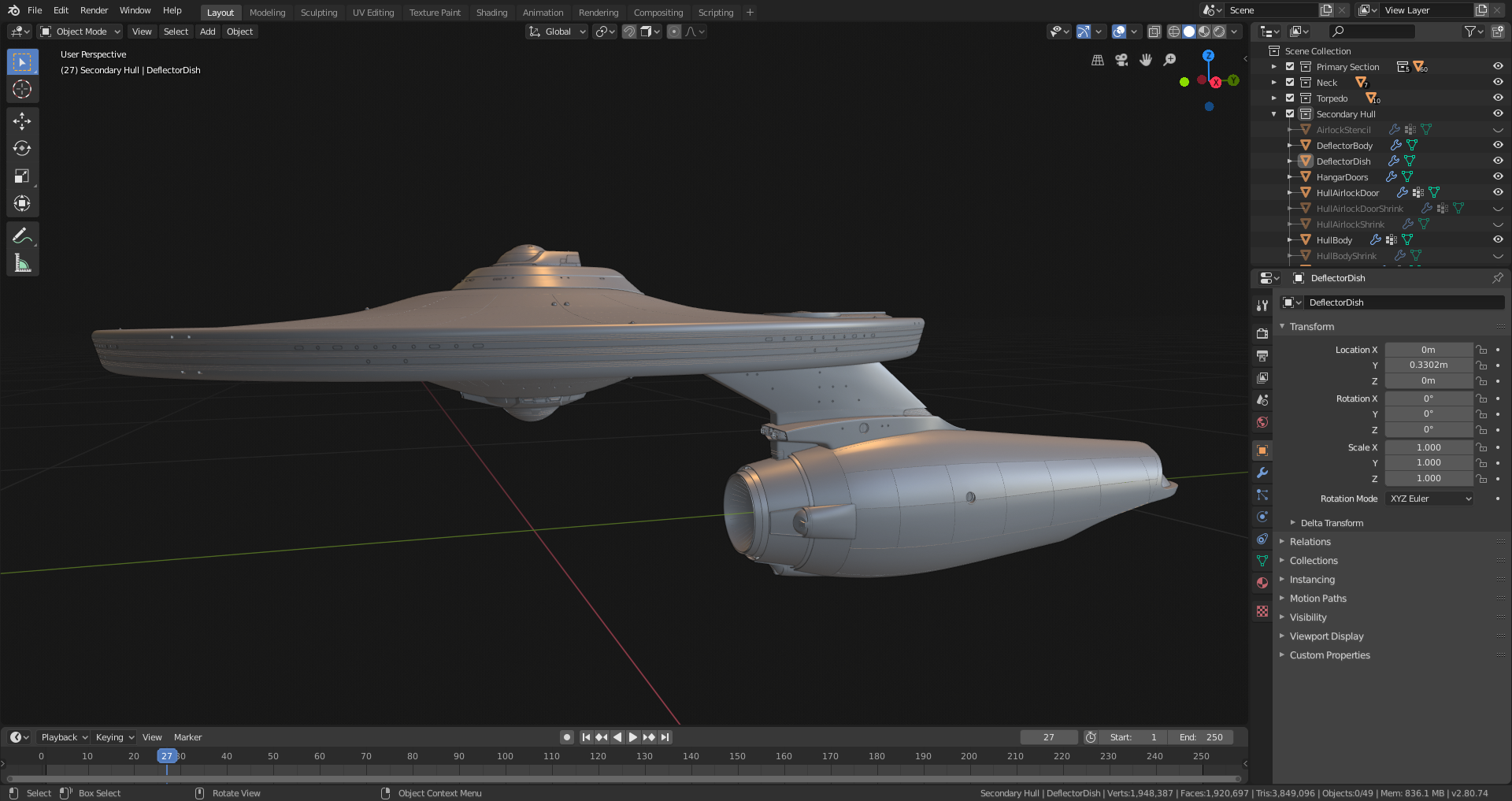Click the timeline horizontal scrollbar

624,779
